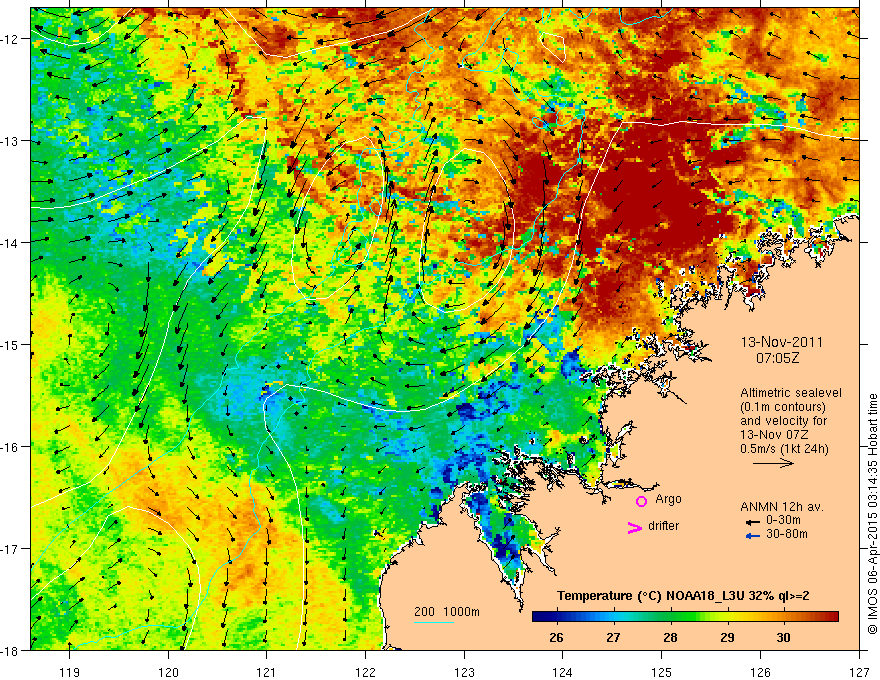
Task: Click the 125 longitude axis label
Action: (662, 672)
